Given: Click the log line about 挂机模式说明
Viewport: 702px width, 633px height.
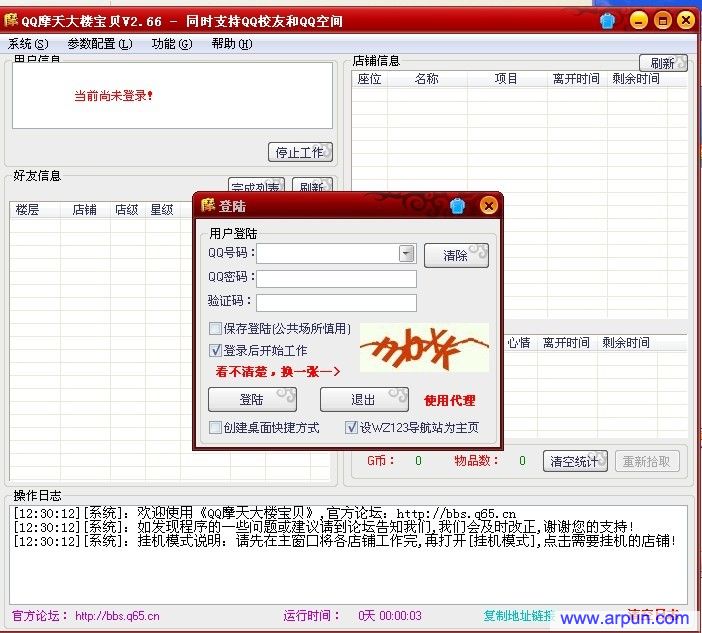Looking at the screenshot, I should click(x=345, y=541).
